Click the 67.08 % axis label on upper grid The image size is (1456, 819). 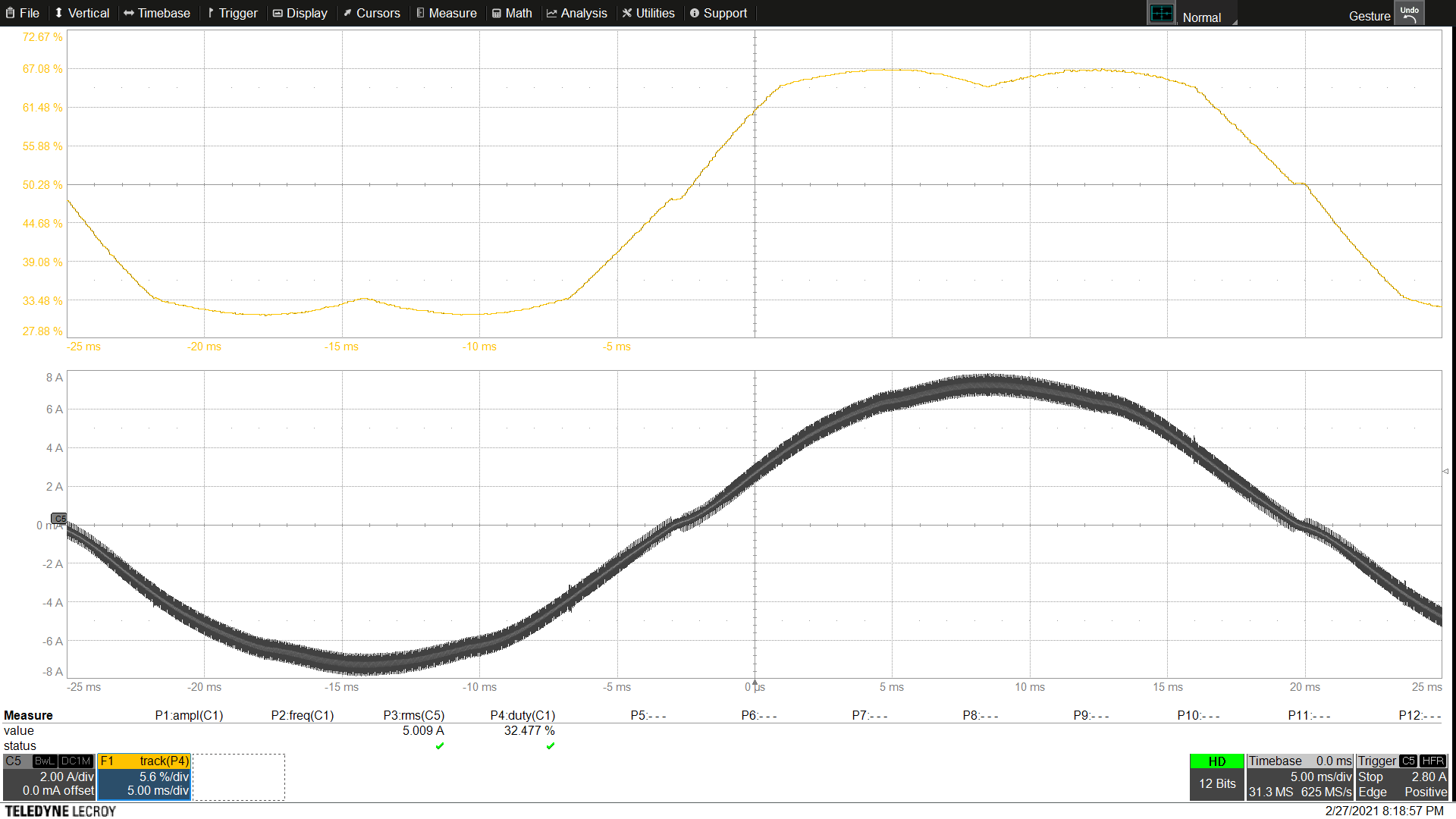click(x=42, y=69)
